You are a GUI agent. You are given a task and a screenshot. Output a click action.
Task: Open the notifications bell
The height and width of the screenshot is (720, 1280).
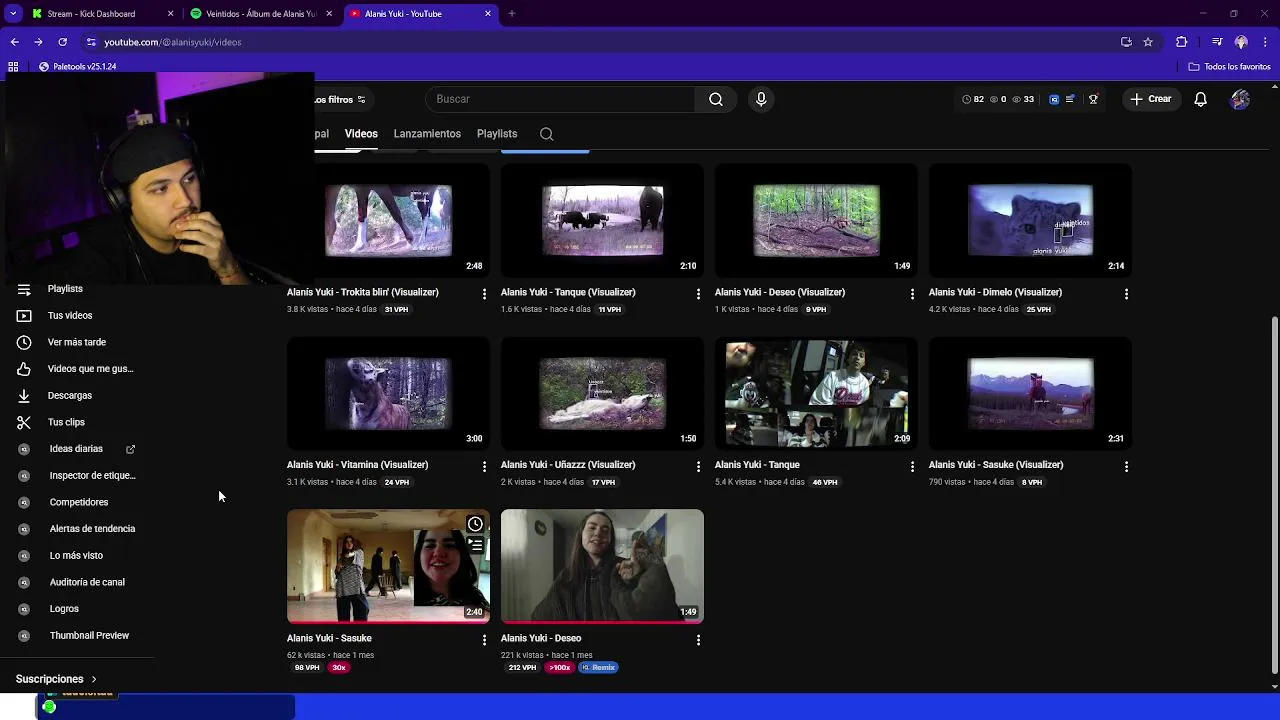tap(1200, 99)
